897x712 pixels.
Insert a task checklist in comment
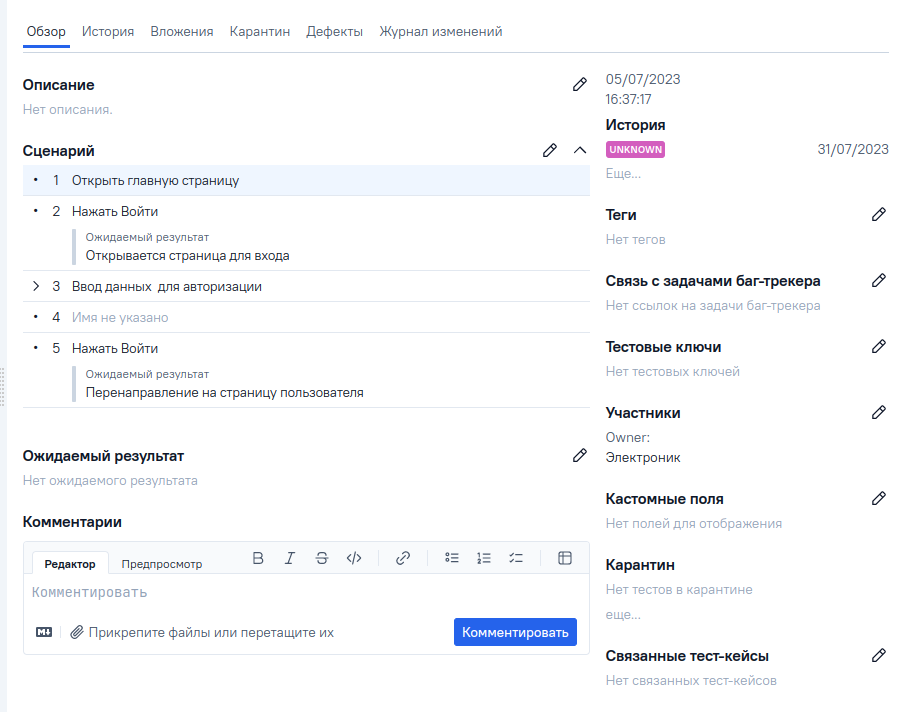(516, 559)
